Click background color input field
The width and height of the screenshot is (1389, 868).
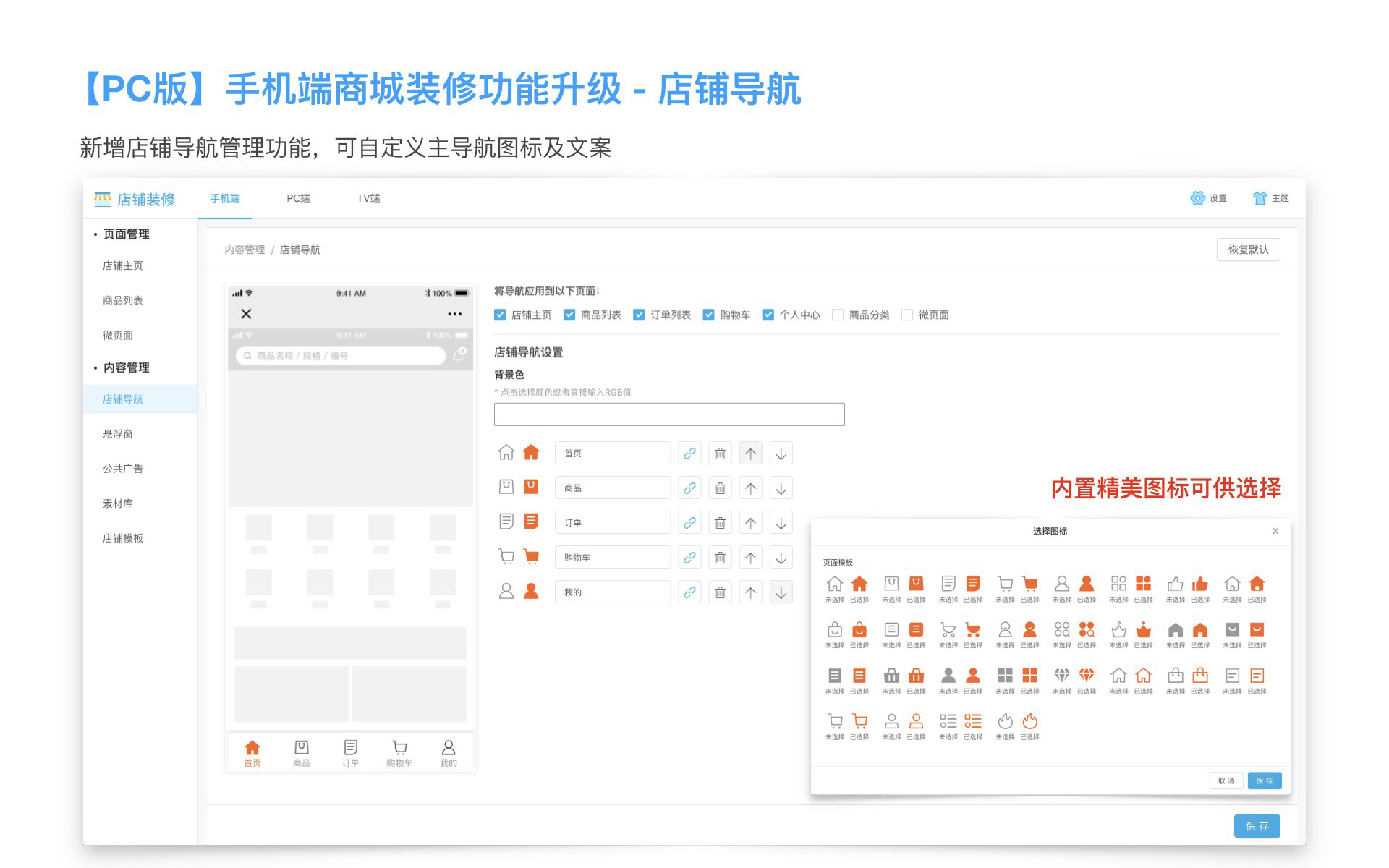(668, 414)
